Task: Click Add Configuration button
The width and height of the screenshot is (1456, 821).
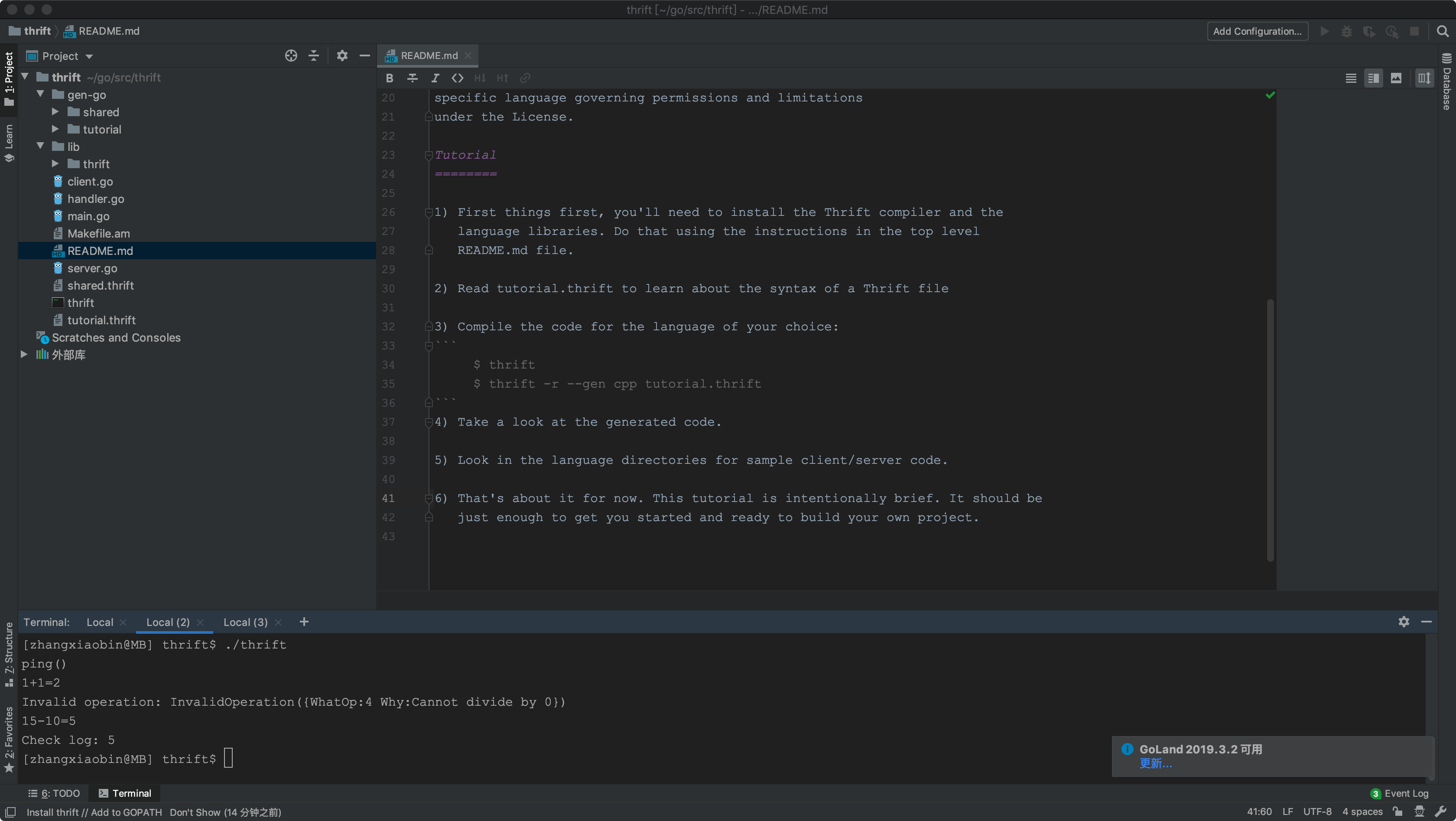Action: coord(1257,31)
